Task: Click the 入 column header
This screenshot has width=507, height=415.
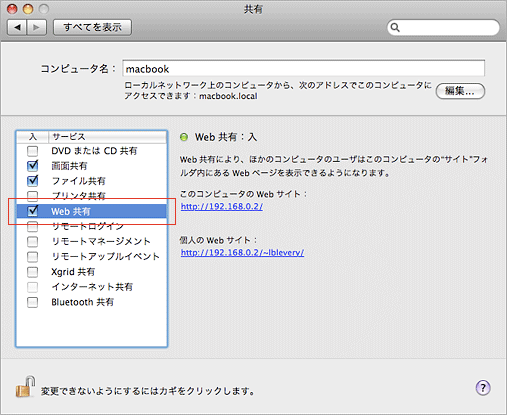Action: pos(33,137)
